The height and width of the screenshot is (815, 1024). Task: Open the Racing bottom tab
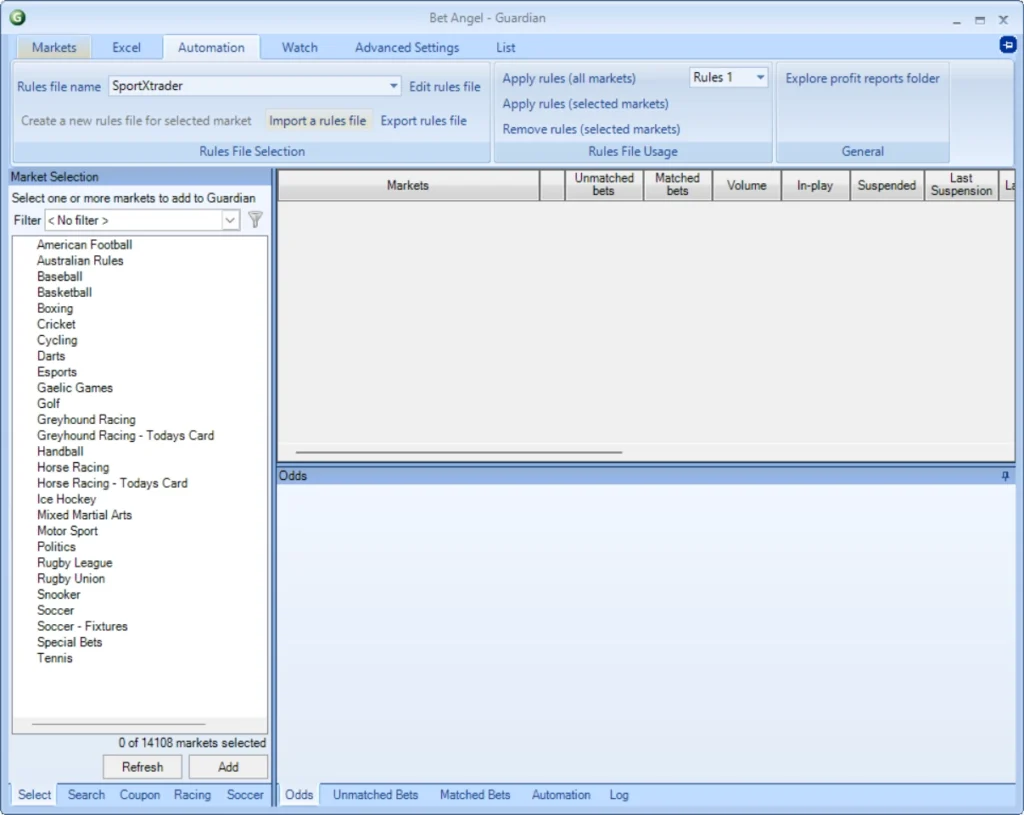click(192, 795)
